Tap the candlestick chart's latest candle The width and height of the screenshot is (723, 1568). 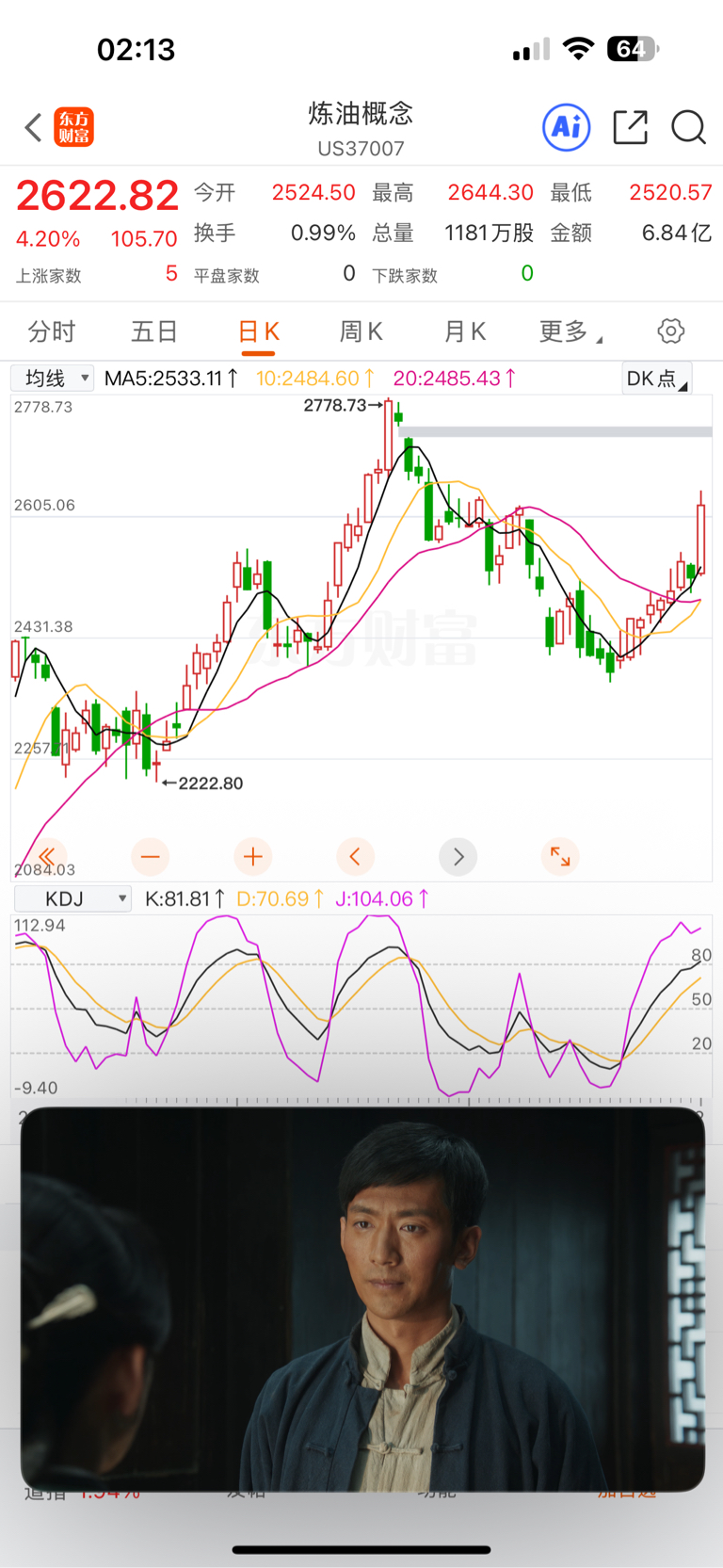click(x=701, y=533)
